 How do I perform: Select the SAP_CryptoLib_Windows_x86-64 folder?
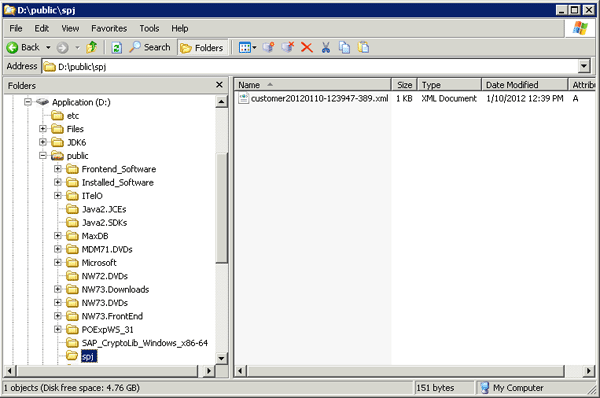pos(145,343)
